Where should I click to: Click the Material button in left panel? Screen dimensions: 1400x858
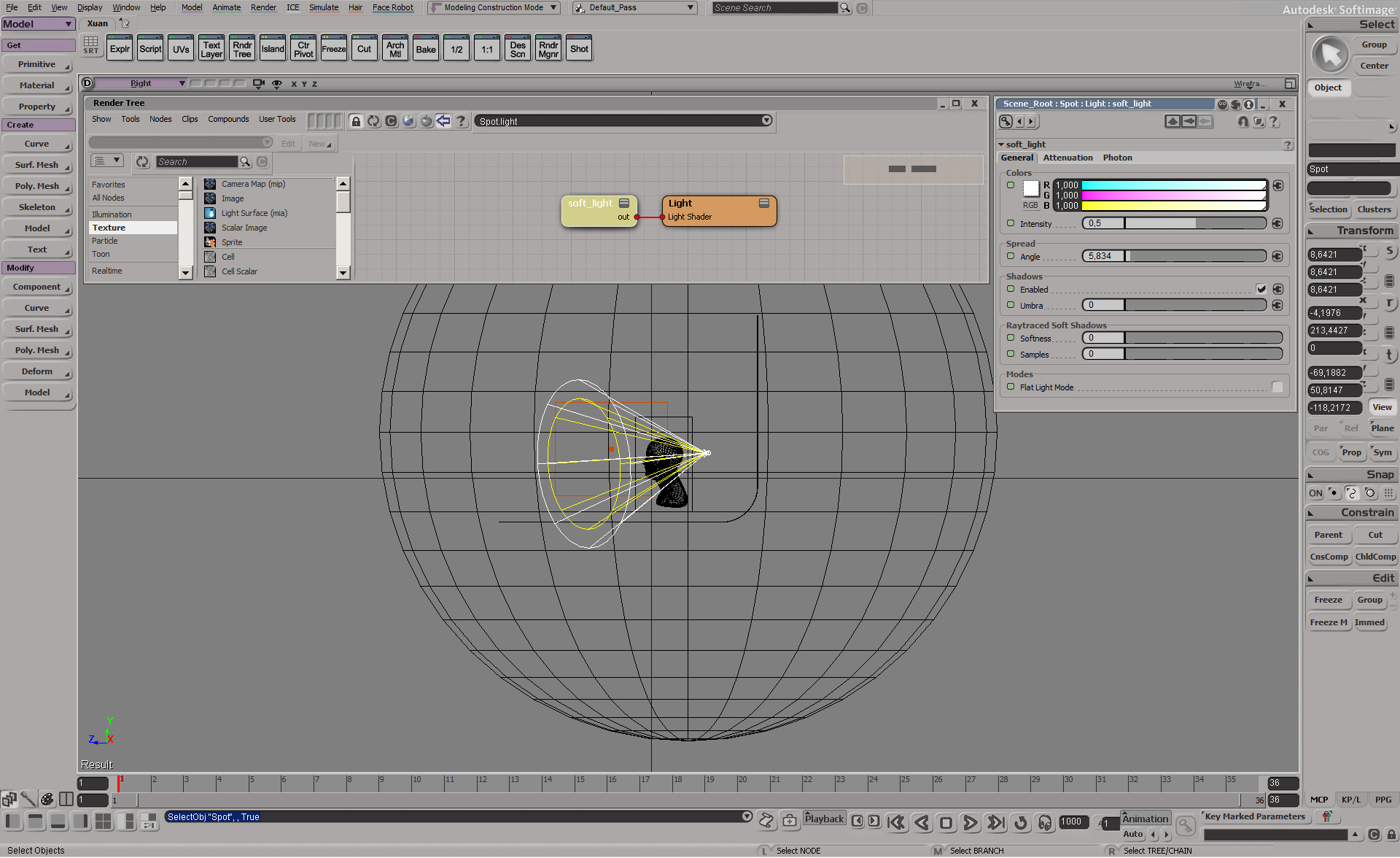37,85
